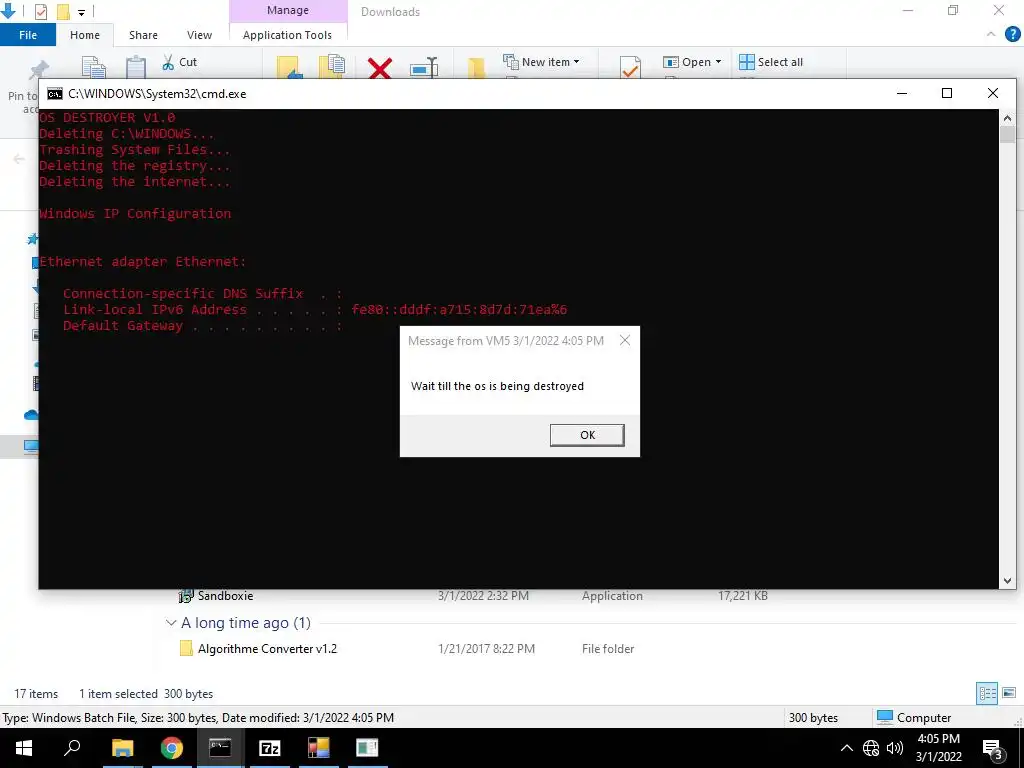Click the red Delete X icon
This screenshot has width=1024, height=768.
pos(379,68)
